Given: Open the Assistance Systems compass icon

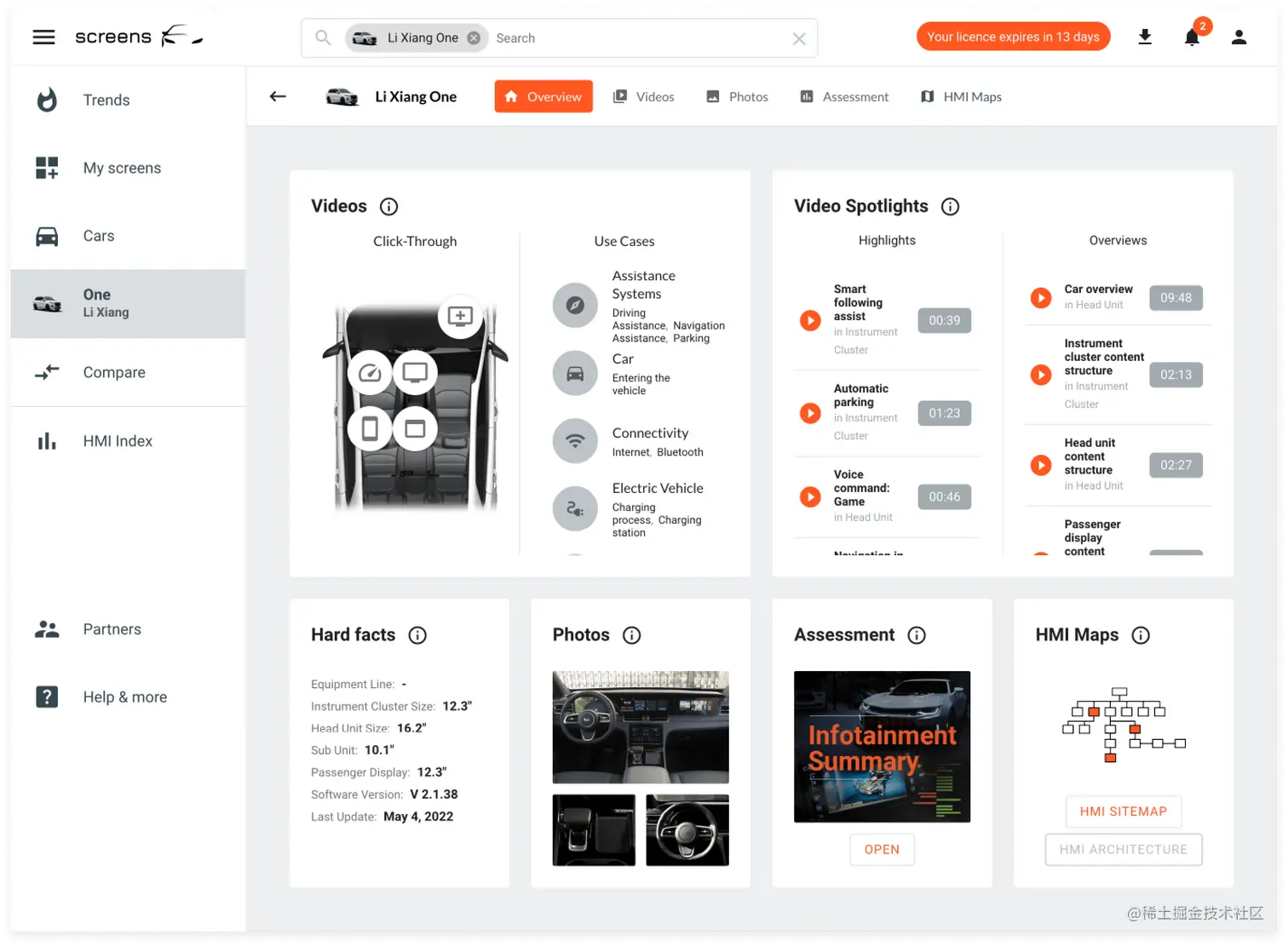Looking at the screenshot, I should (575, 305).
